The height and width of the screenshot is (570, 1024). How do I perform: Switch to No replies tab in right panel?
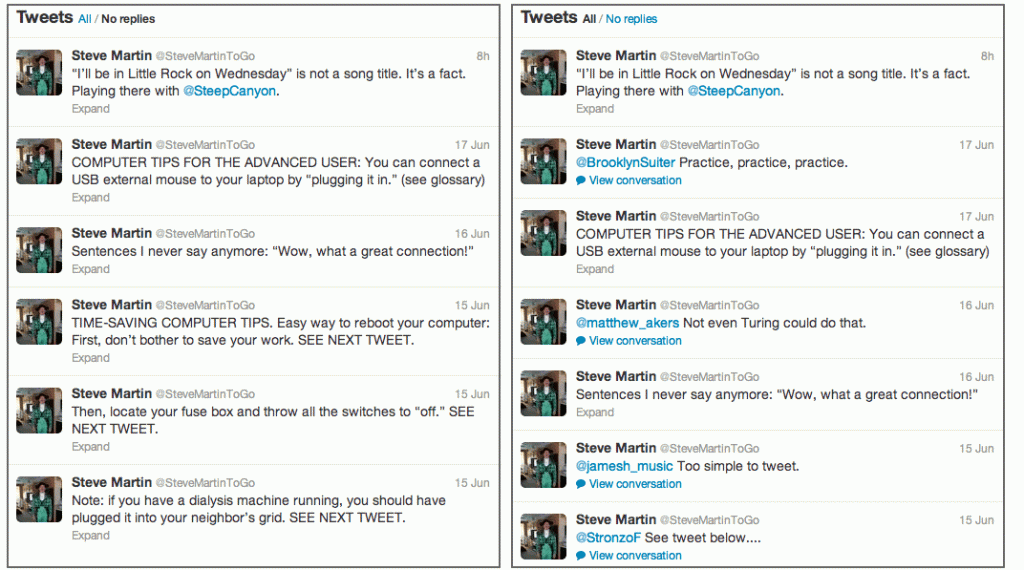(632, 19)
